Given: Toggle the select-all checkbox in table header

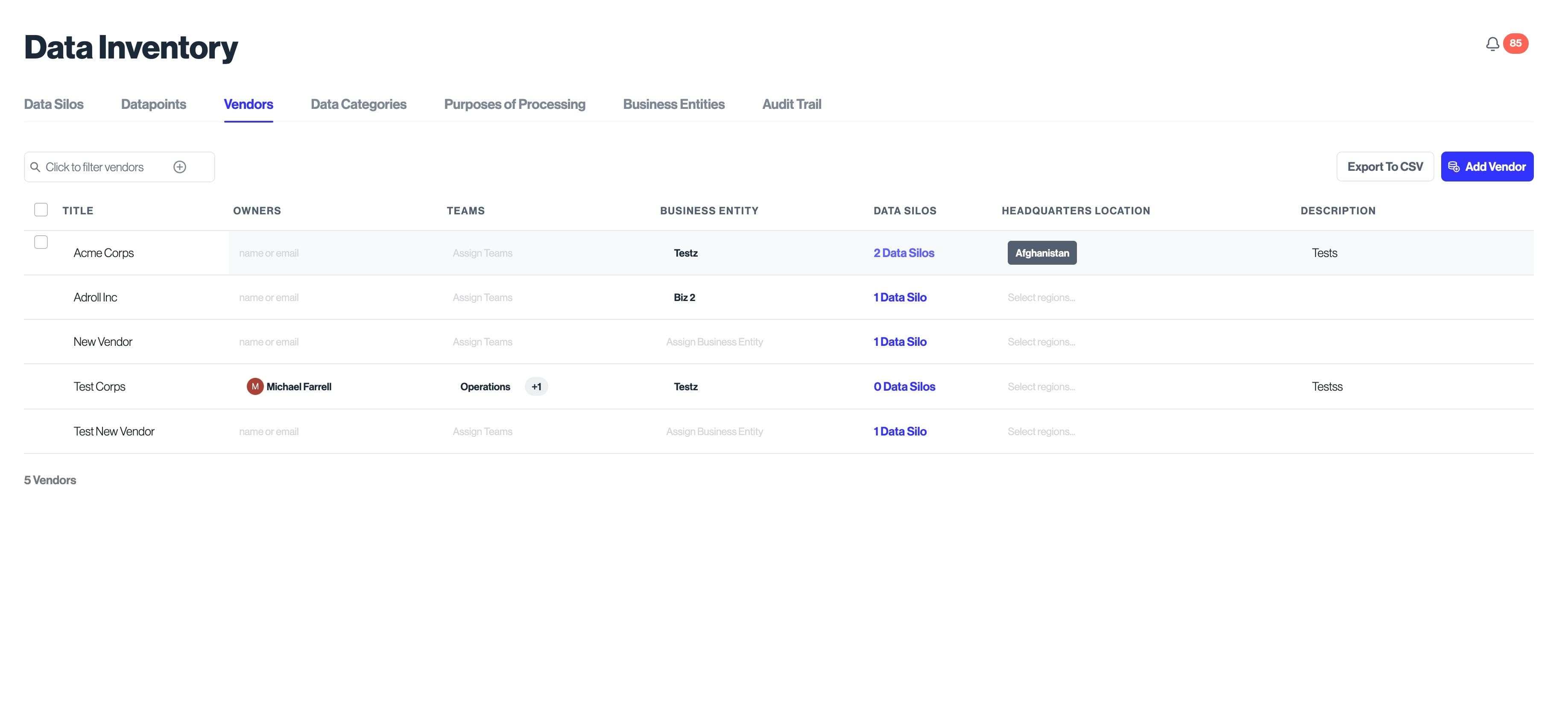Looking at the screenshot, I should coord(41,210).
